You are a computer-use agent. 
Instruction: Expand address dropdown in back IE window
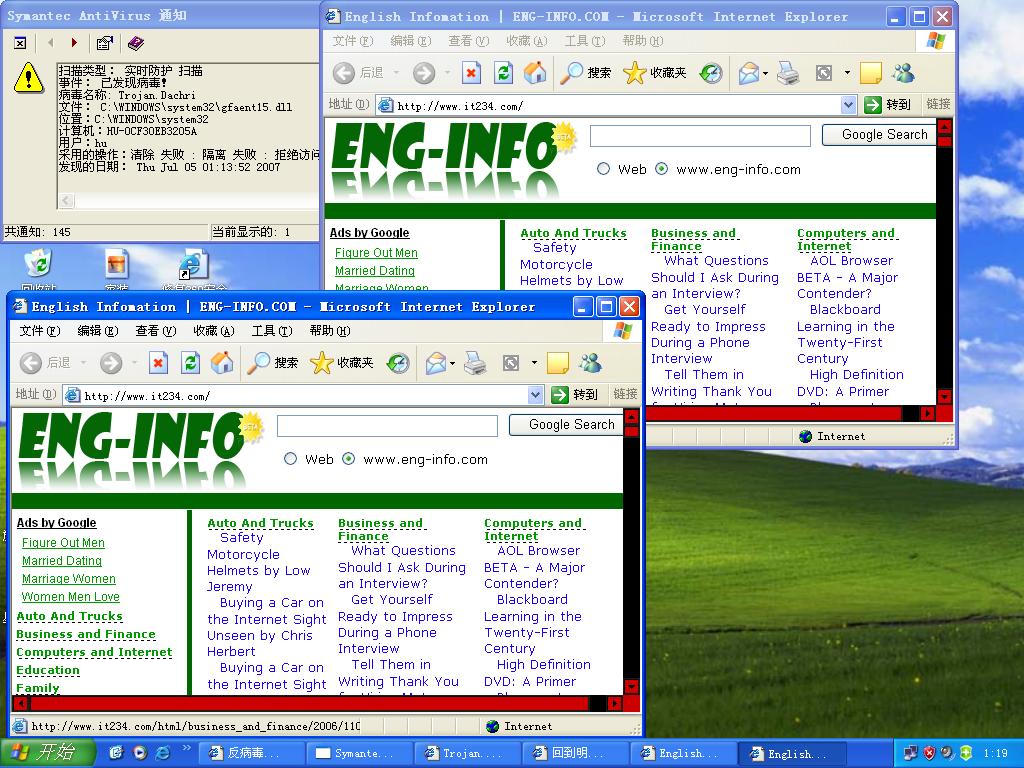[x=848, y=104]
